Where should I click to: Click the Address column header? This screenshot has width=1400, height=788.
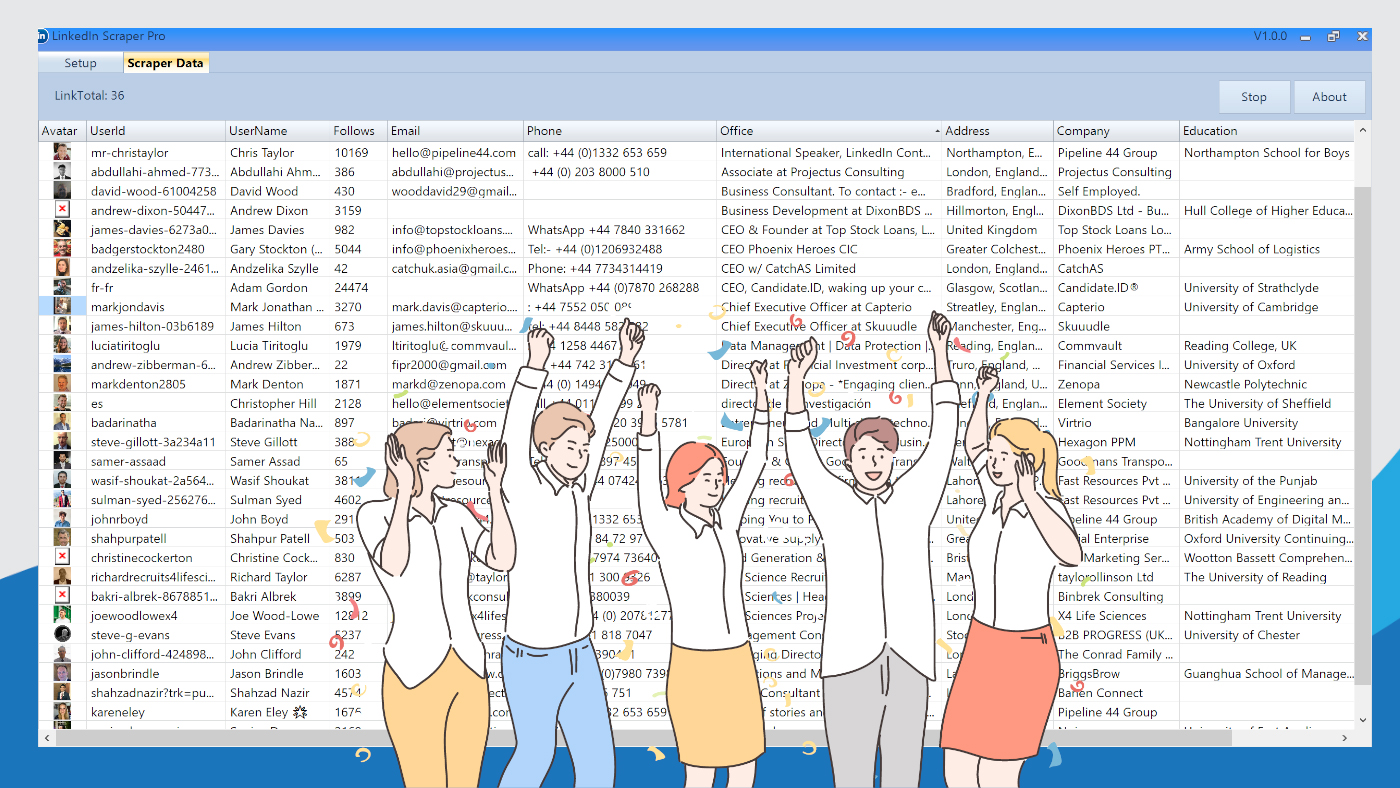[997, 131]
